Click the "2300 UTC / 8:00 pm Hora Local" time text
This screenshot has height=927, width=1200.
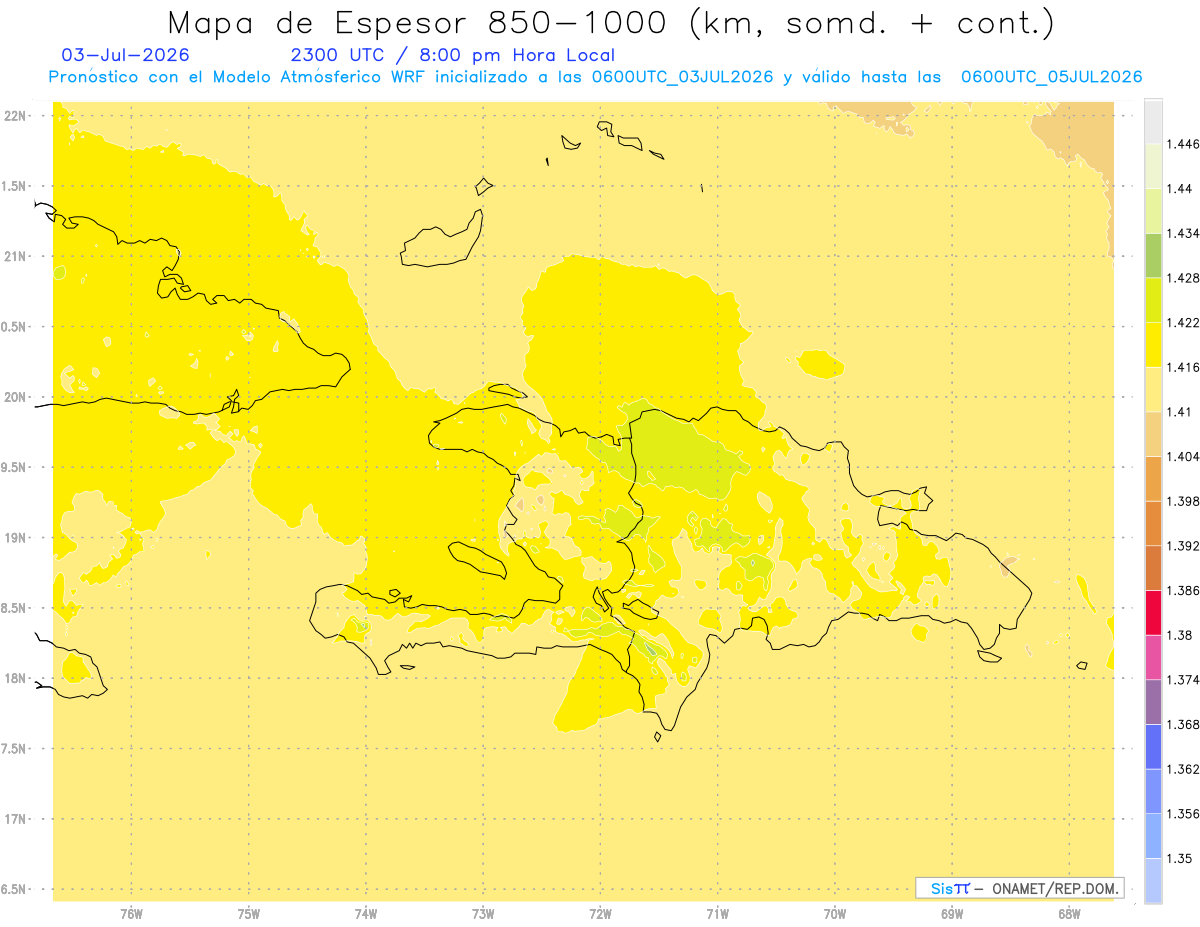[x=453, y=55]
